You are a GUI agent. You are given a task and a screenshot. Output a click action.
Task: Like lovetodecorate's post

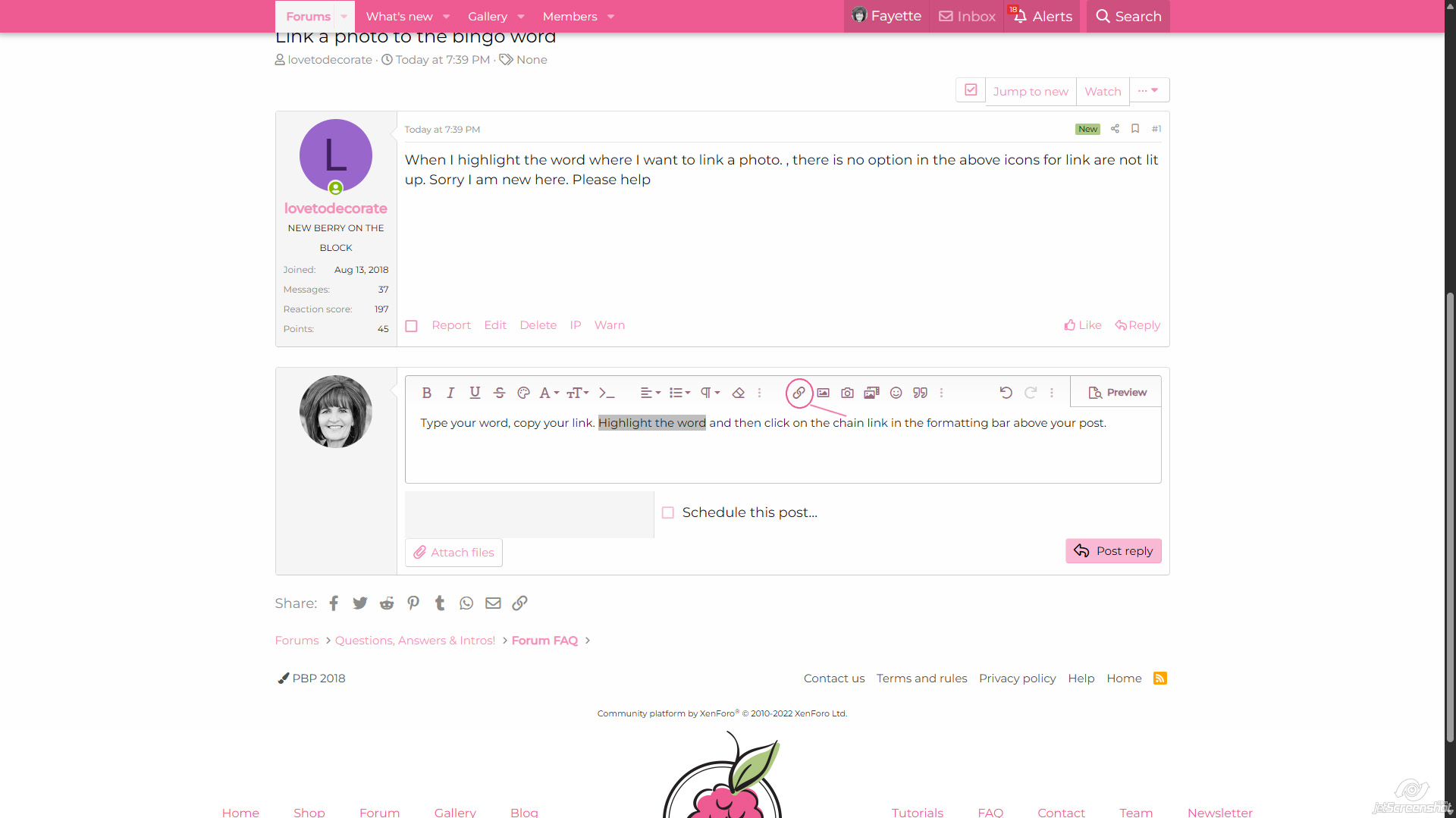[1083, 325]
